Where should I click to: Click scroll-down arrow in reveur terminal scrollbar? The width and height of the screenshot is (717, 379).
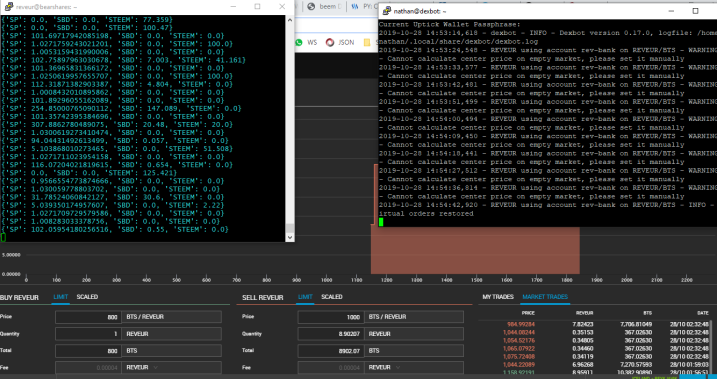pyautogui.click(x=289, y=238)
